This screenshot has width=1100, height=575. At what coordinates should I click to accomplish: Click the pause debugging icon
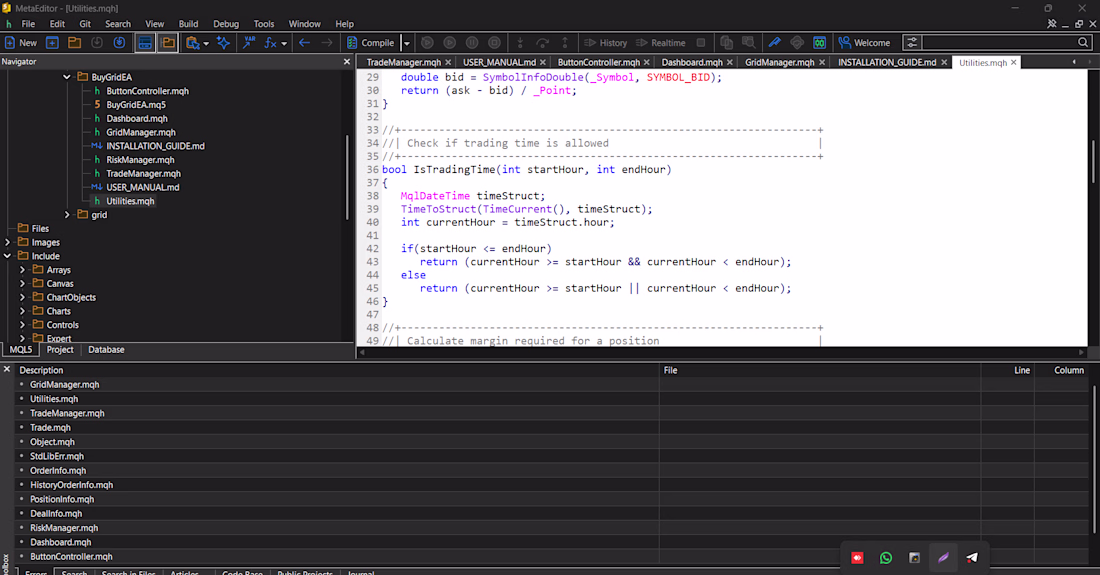coord(472,43)
